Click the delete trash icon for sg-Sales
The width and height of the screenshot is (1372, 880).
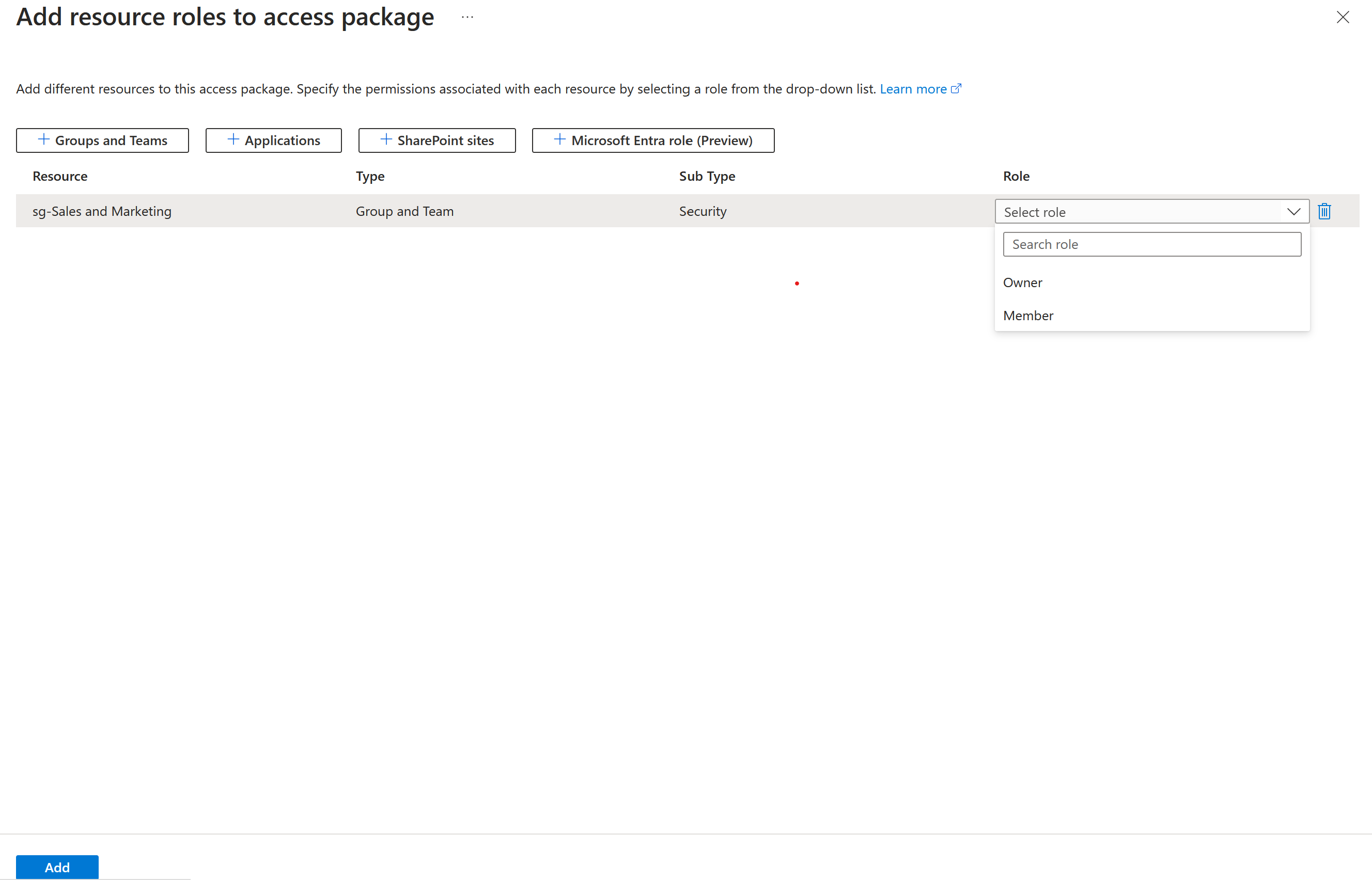pyautogui.click(x=1324, y=211)
